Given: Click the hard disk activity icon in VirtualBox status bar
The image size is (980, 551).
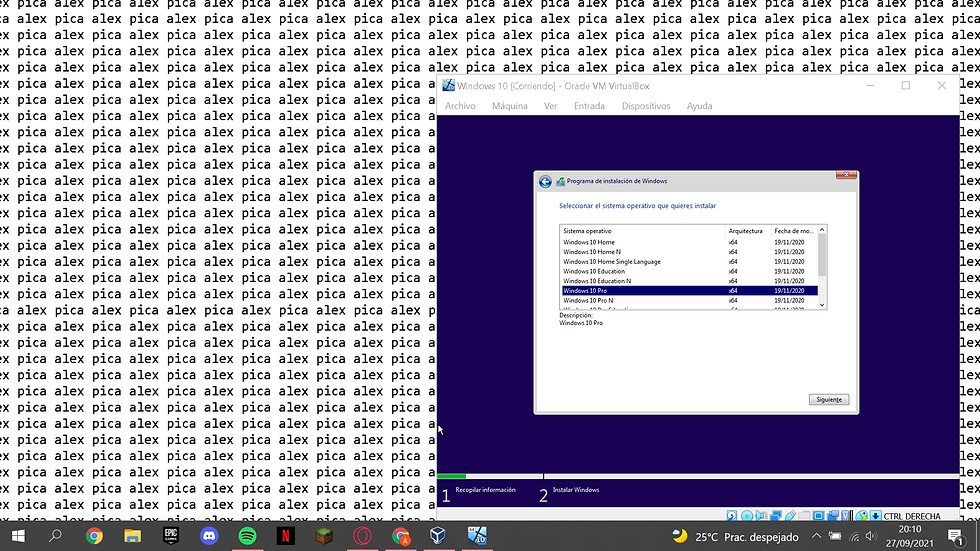Looking at the screenshot, I should point(731,515).
